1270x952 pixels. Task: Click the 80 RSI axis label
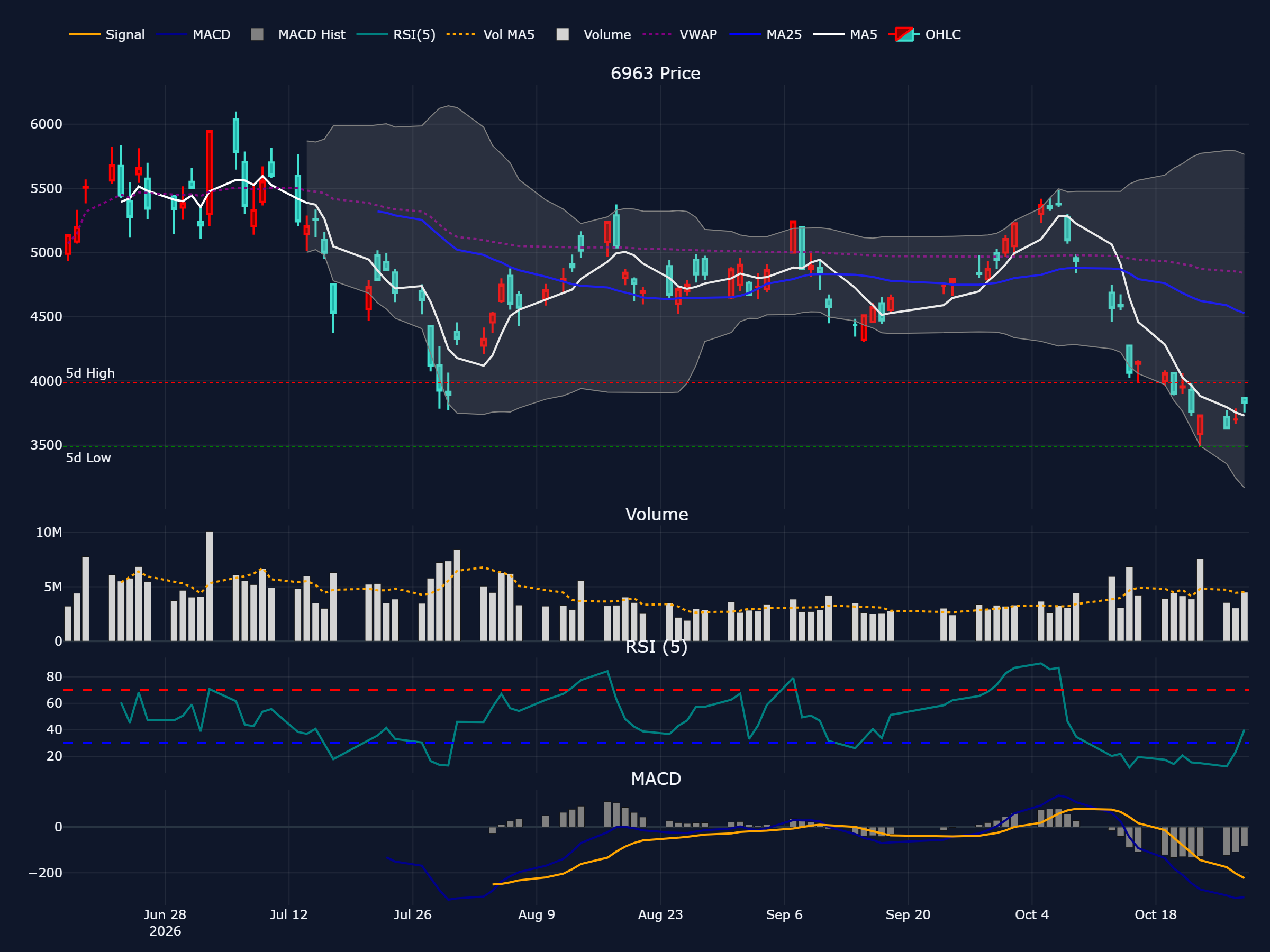tap(54, 677)
